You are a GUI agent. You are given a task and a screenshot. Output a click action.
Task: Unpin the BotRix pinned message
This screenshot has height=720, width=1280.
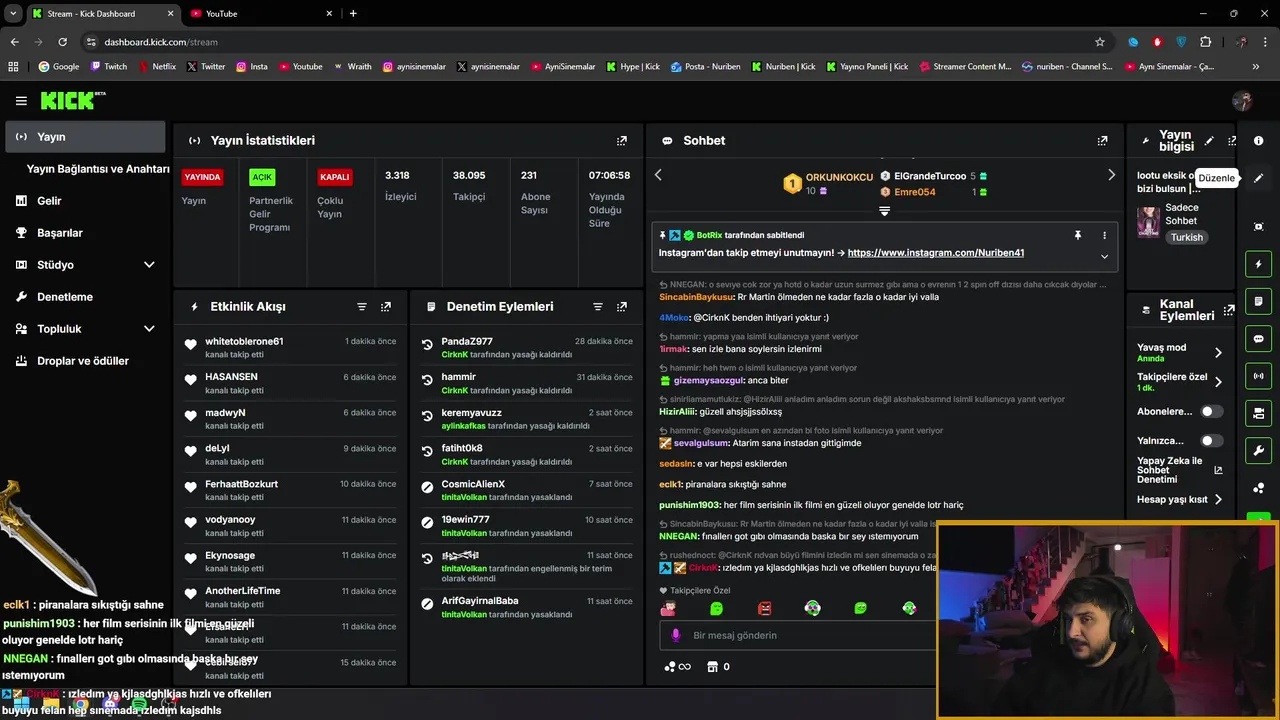point(1078,235)
